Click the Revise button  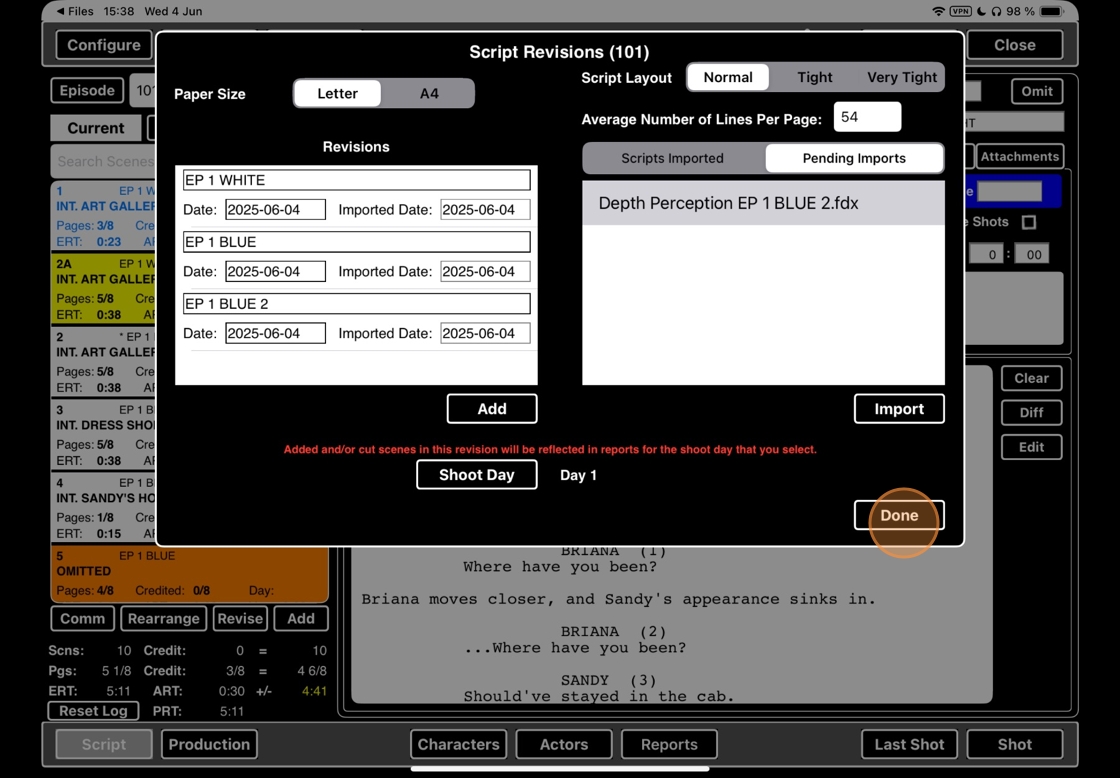240,619
